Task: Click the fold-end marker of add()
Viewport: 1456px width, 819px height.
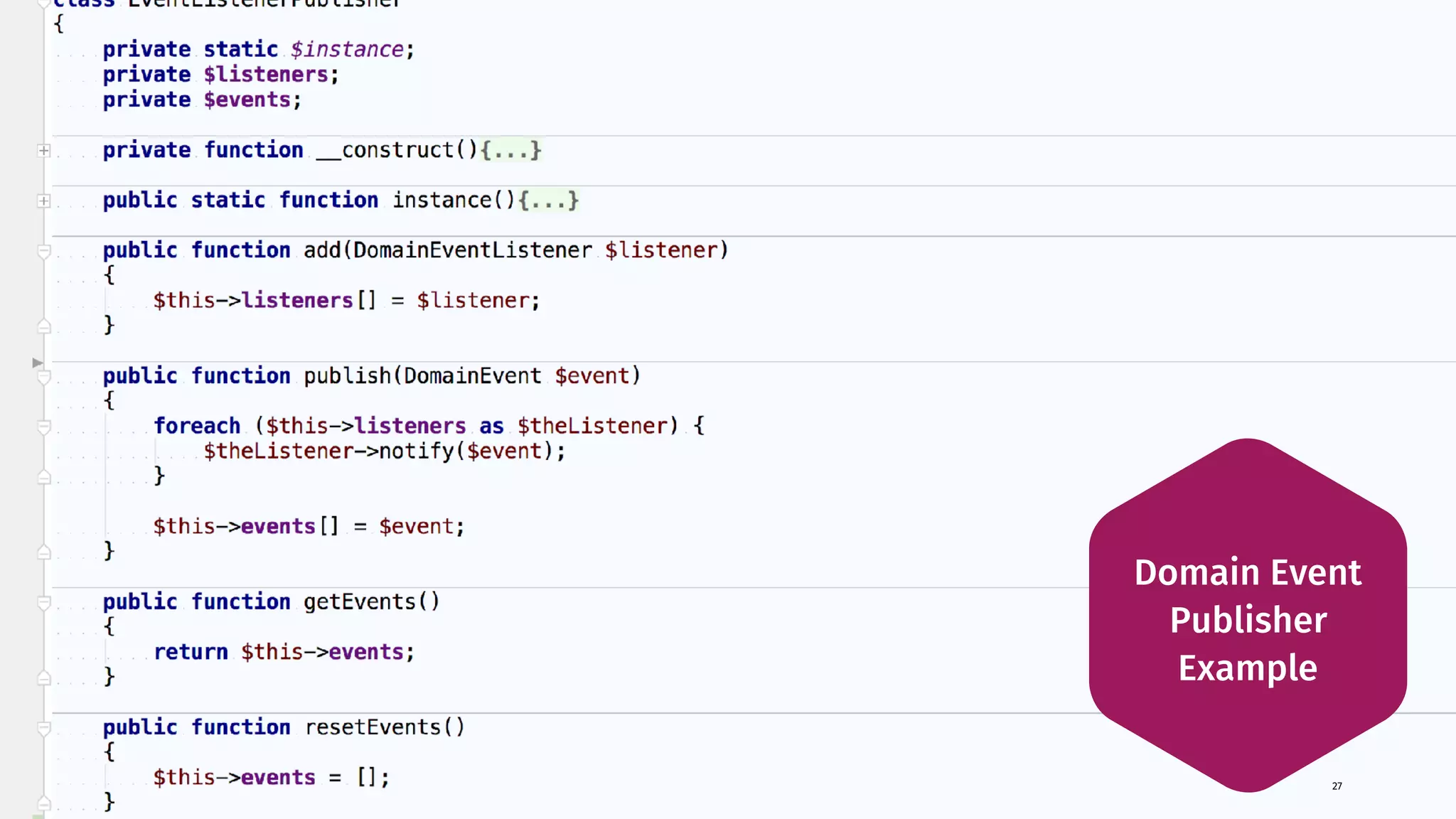Action: pyautogui.click(x=43, y=326)
